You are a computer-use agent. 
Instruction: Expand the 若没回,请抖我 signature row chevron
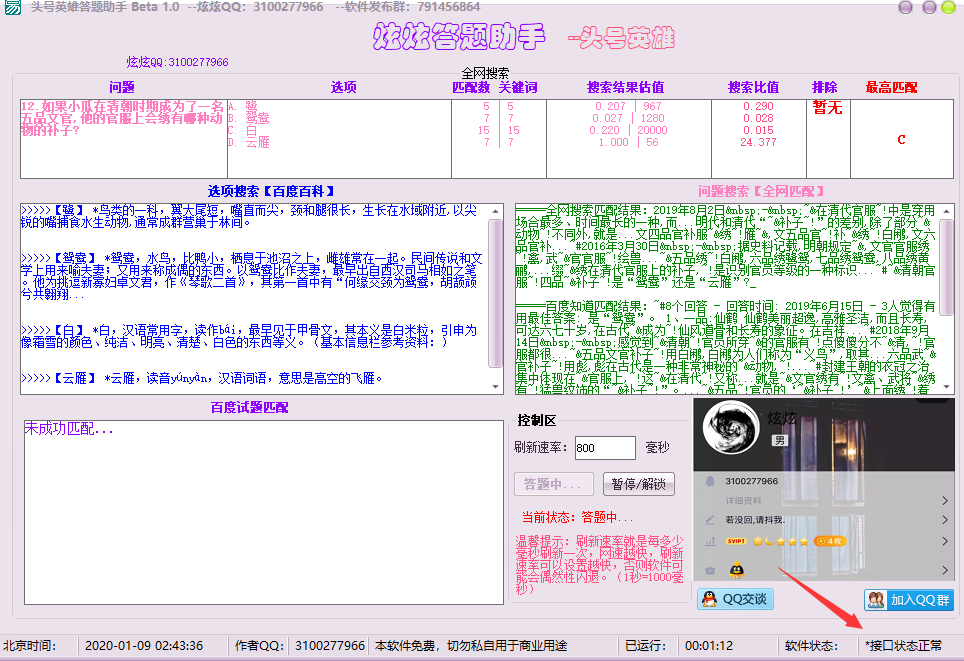(x=945, y=520)
